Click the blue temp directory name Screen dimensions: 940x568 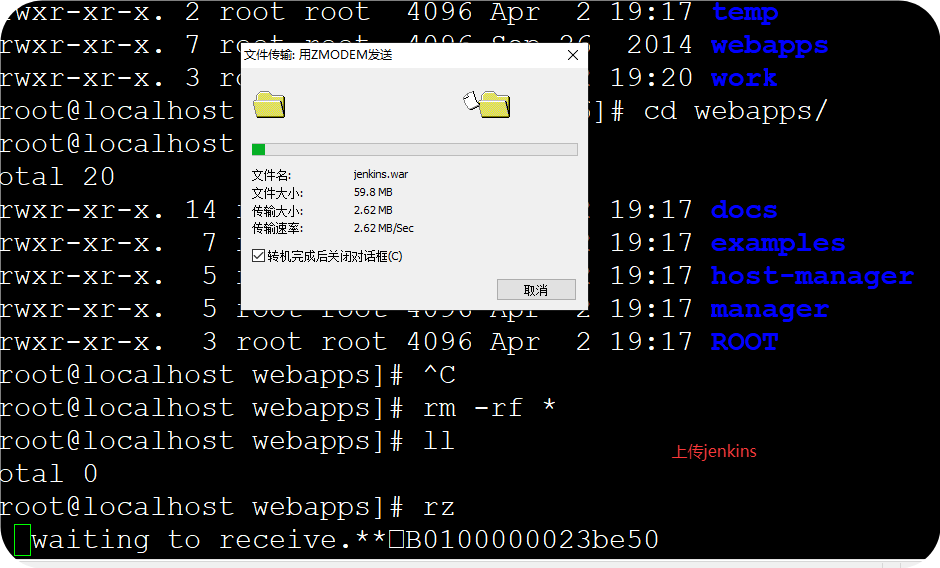[745, 12]
